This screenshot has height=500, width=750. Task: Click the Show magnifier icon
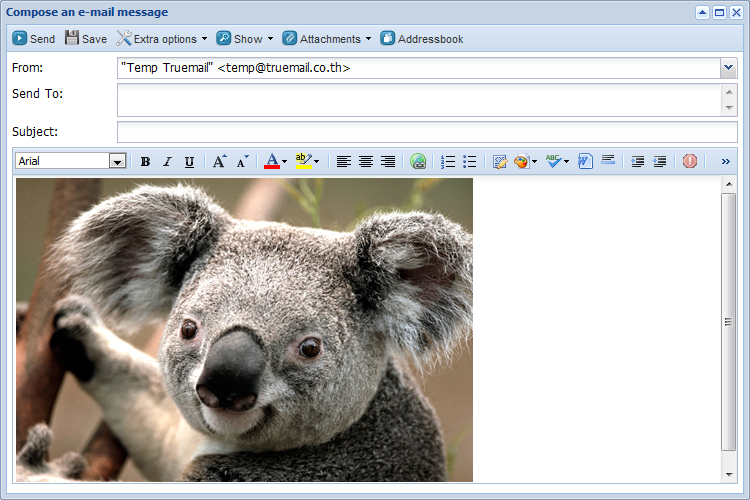tap(223, 38)
